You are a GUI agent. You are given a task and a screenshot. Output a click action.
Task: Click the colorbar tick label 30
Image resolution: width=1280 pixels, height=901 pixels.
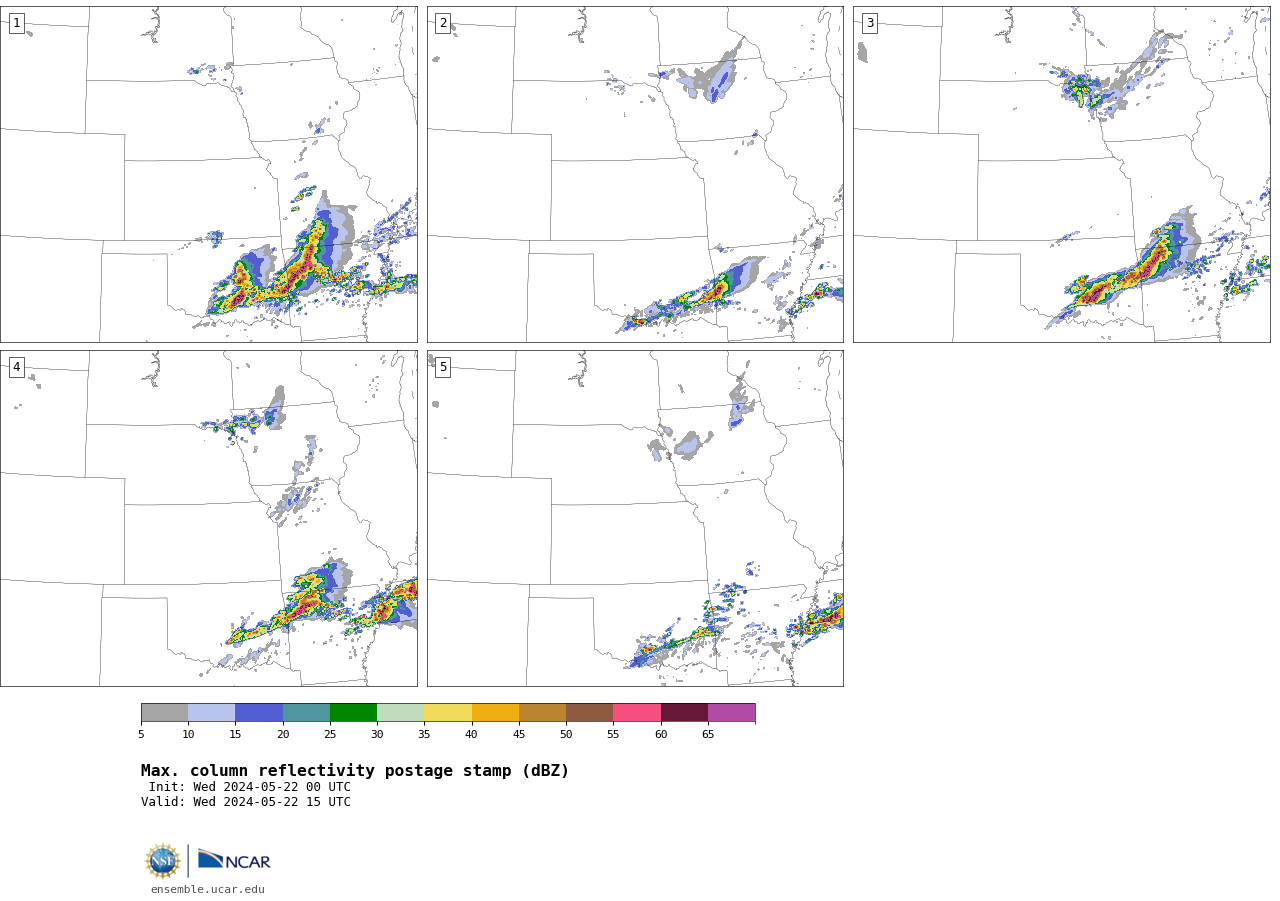(x=377, y=735)
